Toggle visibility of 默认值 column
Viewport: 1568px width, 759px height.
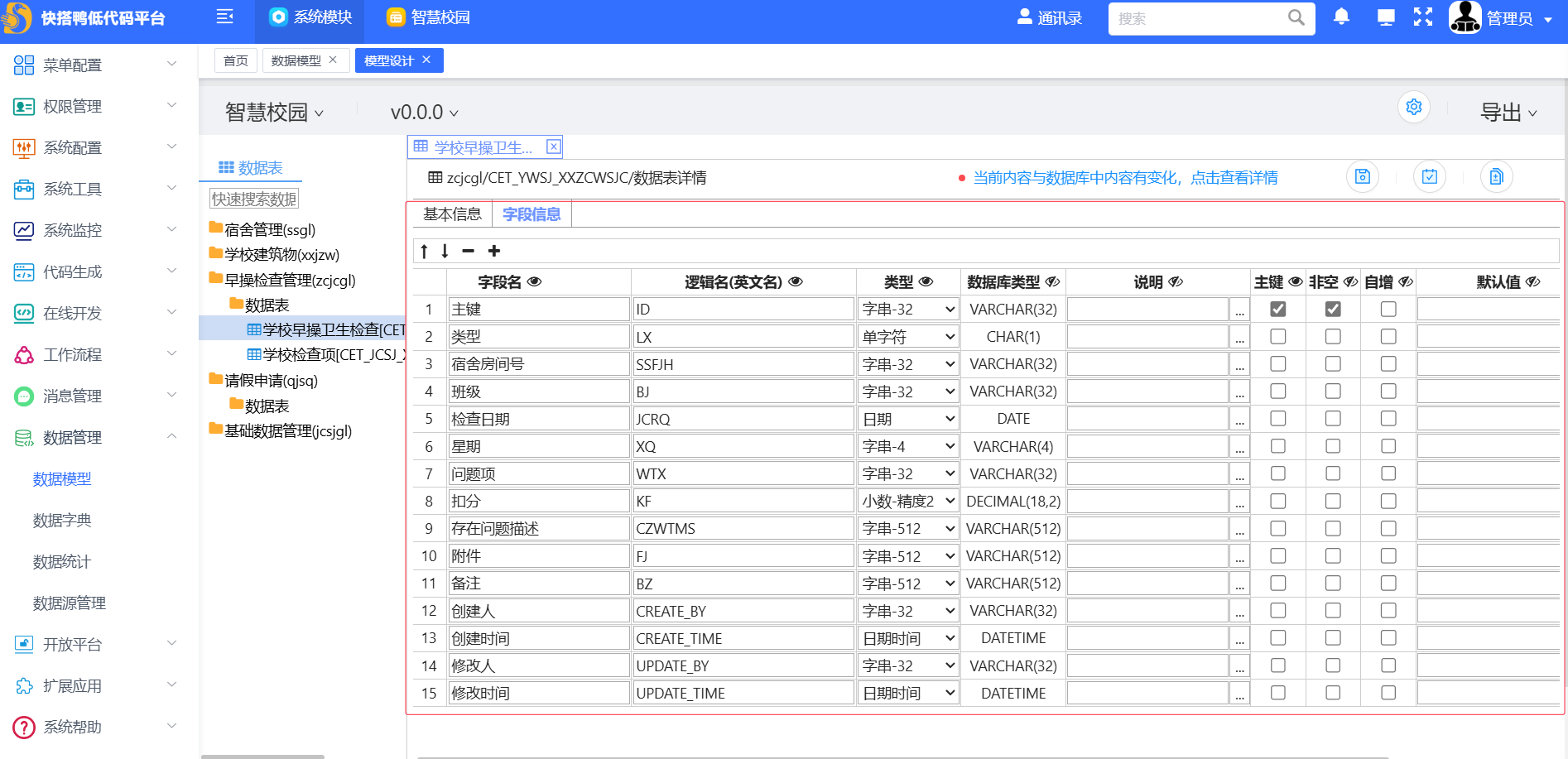click(1533, 281)
